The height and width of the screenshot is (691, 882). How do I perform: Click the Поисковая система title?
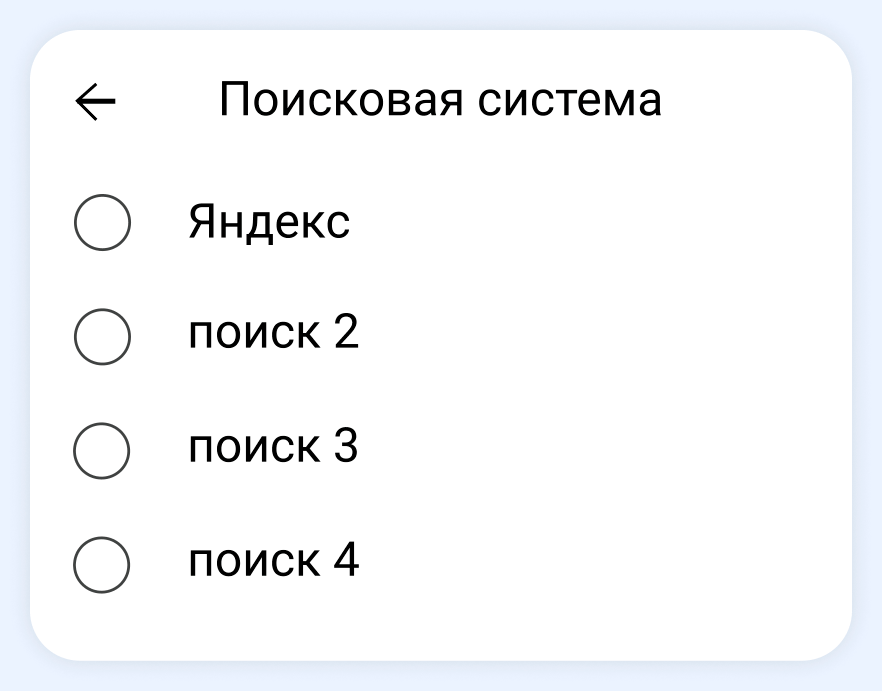tap(440, 100)
